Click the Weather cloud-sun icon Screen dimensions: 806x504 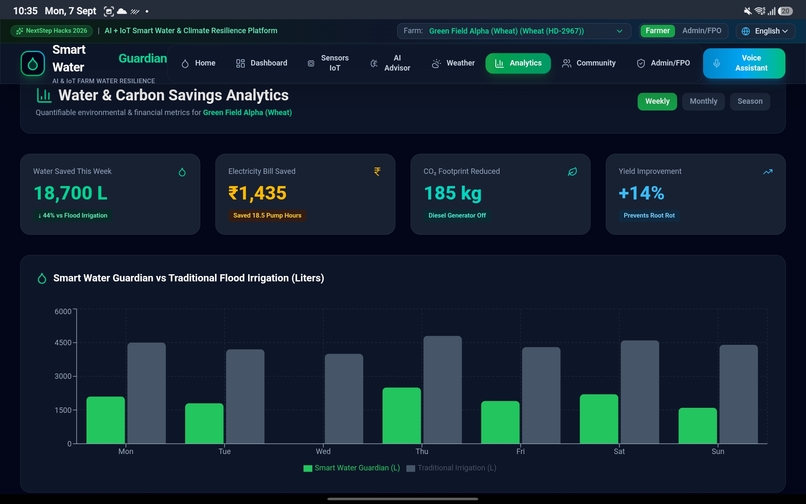pyautogui.click(x=436, y=63)
